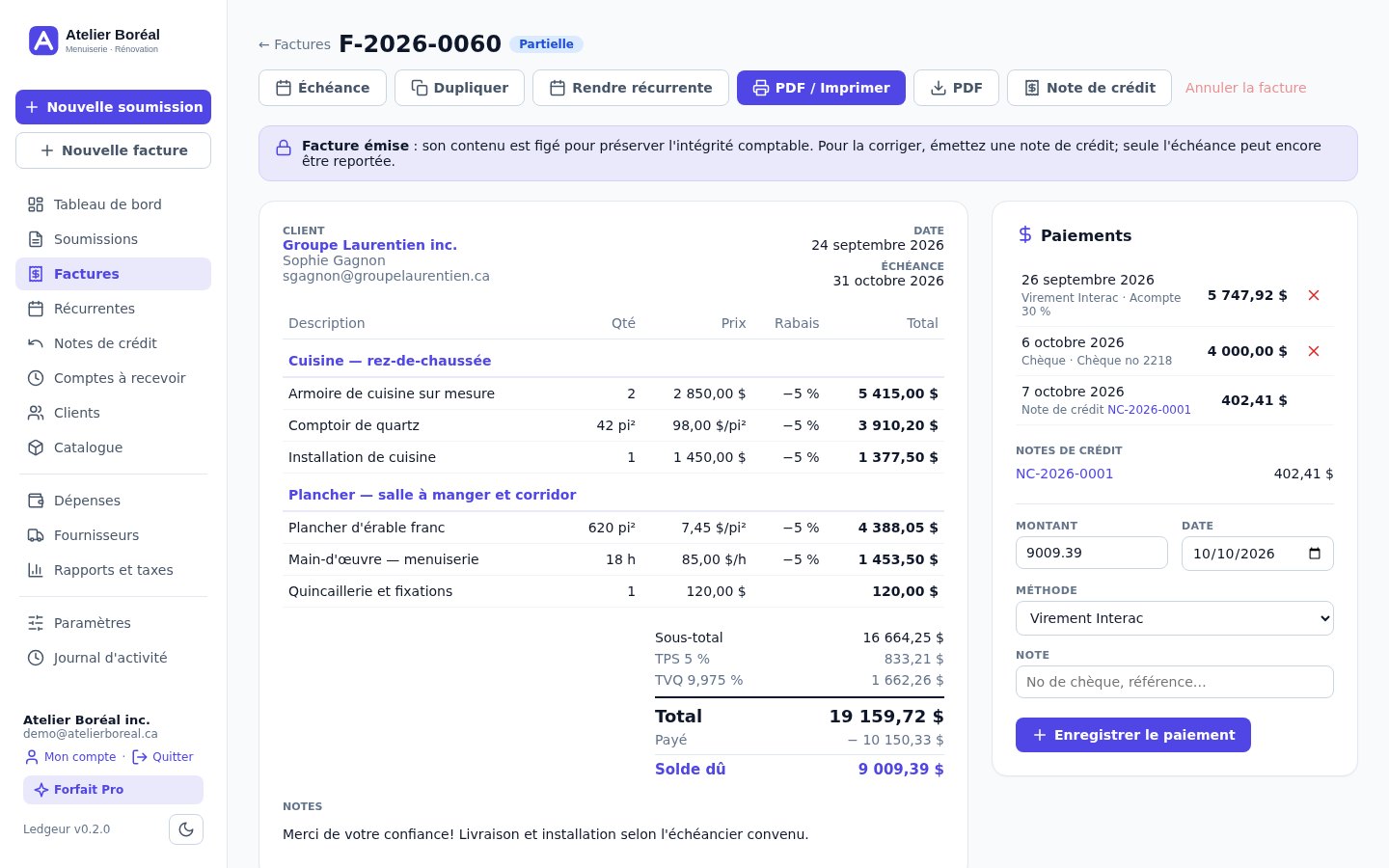Click Enregistrer le paiement
1389x868 pixels.
click(1132, 735)
